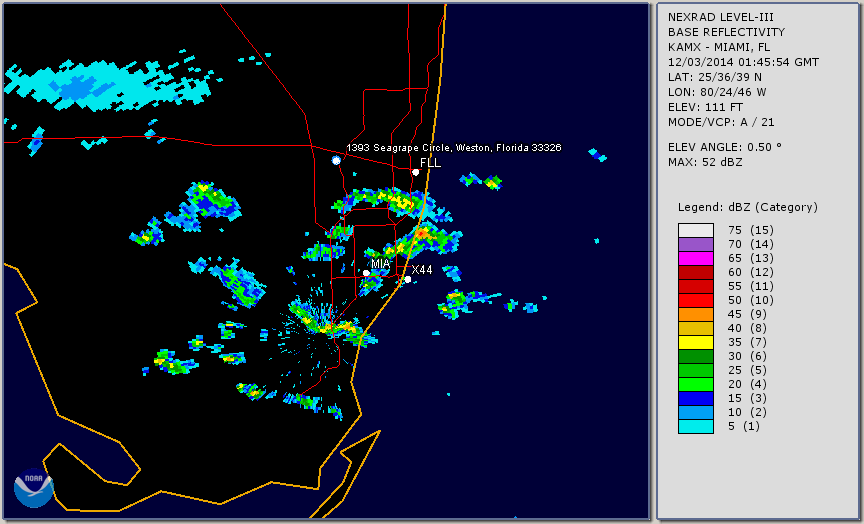Pick the 55 dBZ legend swatch
This screenshot has width=864, height=524.
[696, 287]
